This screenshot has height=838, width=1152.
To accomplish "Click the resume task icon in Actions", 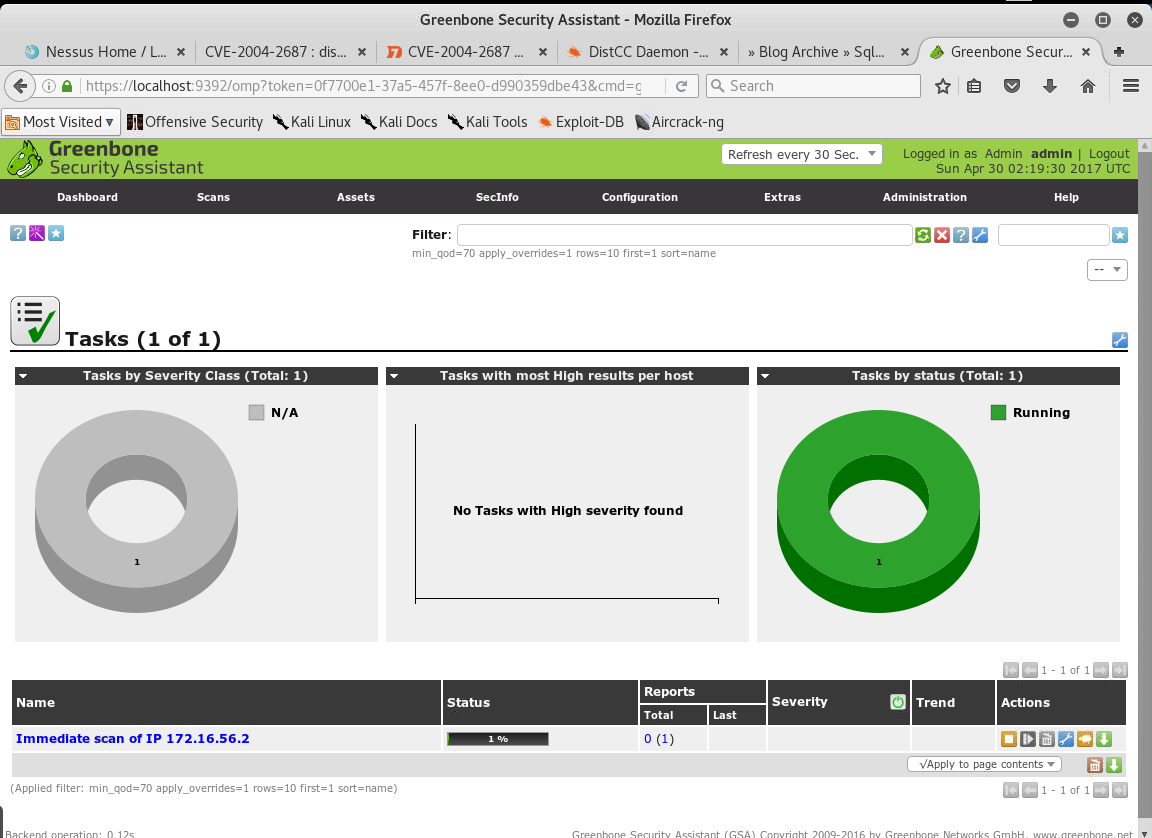I will [x=1028, y=739].
